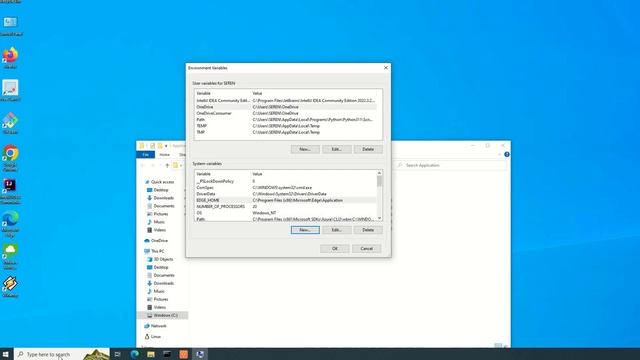This screenshot has height=360, width=640.
Task: Open the Control Panel desktop icon
Action: pos(10,25)
